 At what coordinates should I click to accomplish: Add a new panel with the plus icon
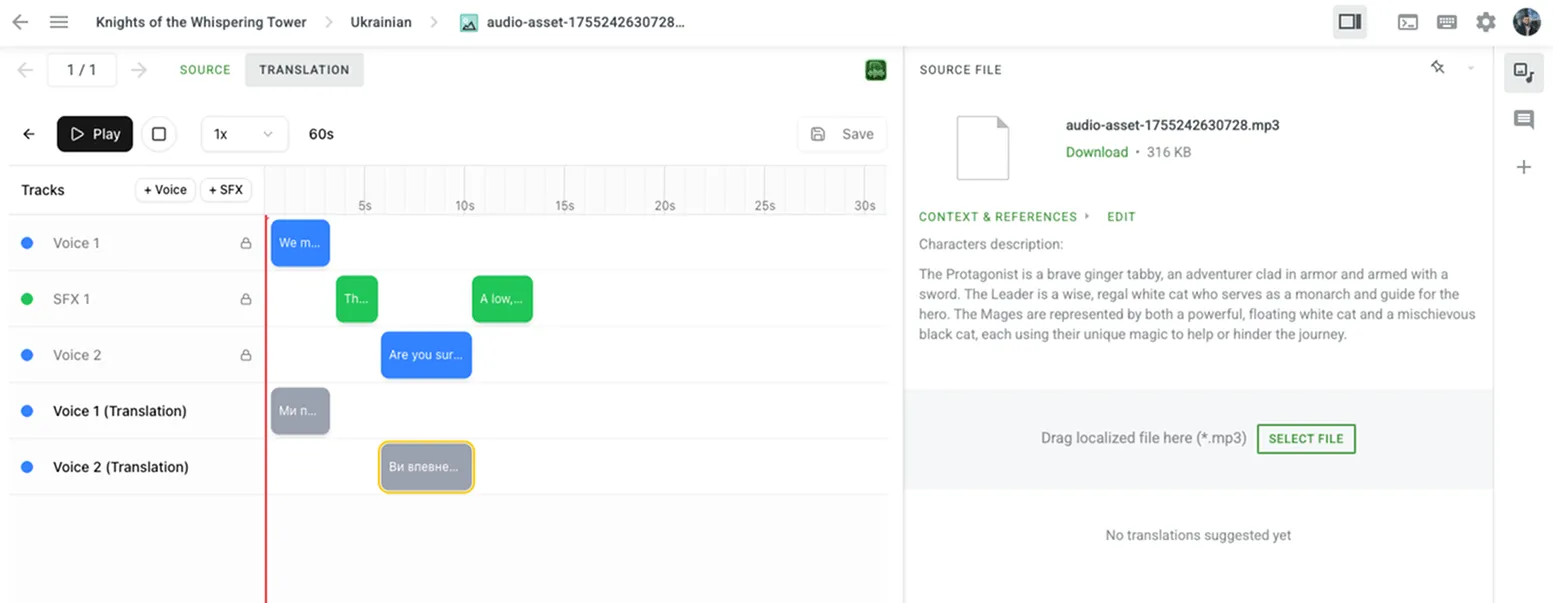tap(1524, 166)
